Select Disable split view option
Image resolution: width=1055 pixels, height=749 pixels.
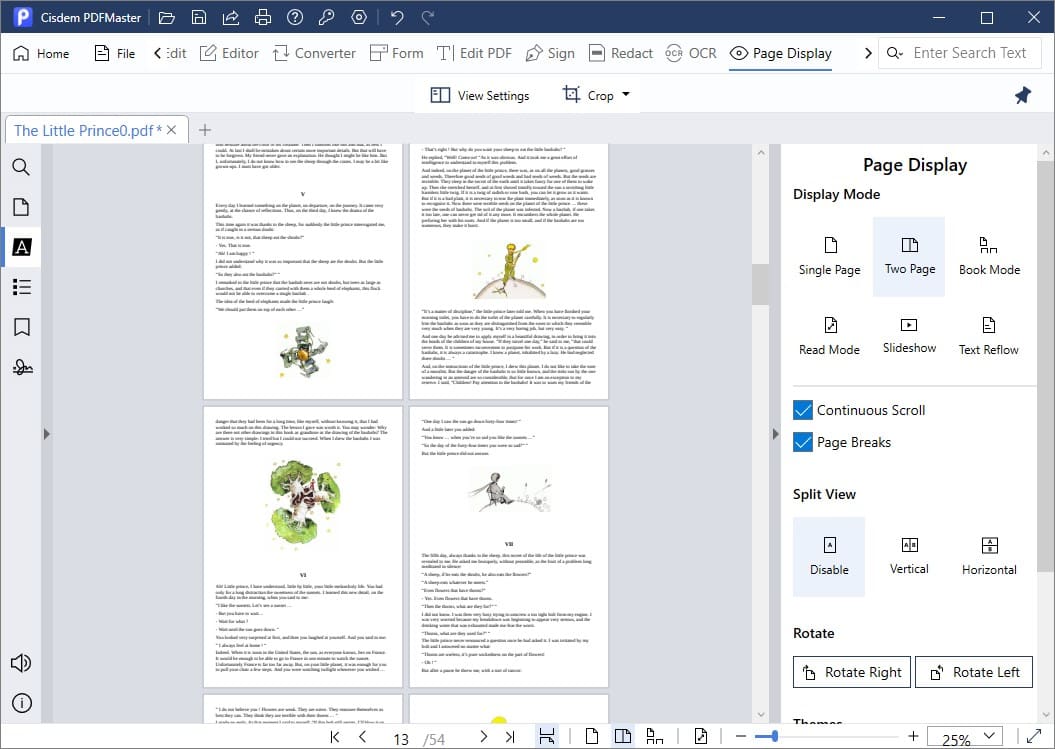pos(830,557)
